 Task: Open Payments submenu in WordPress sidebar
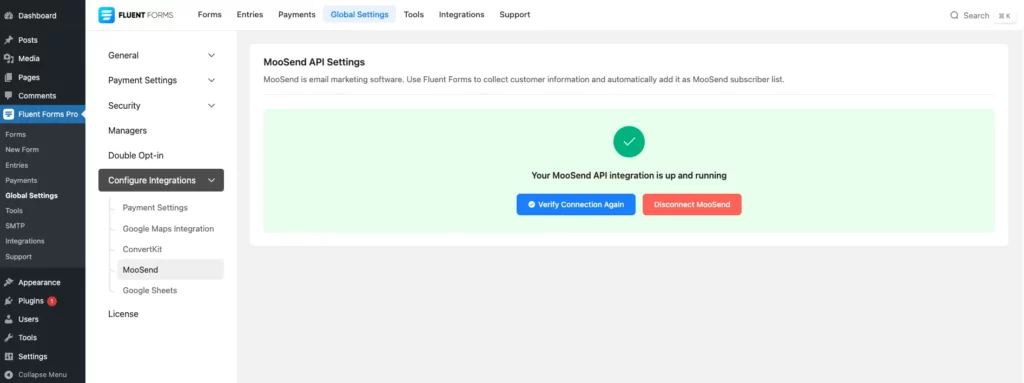click(x=21, y=180)
